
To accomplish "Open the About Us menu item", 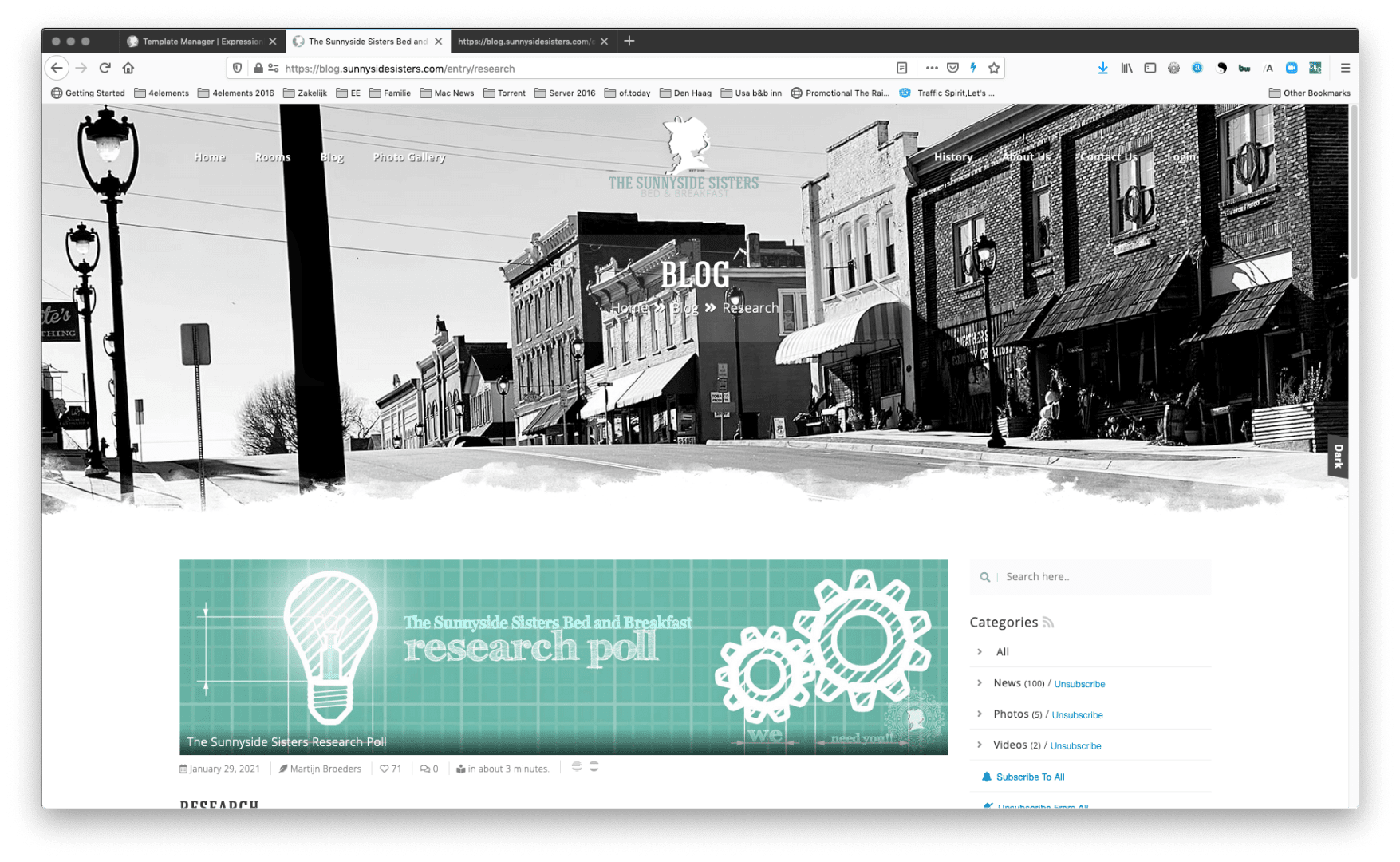I will point(1027,157).
